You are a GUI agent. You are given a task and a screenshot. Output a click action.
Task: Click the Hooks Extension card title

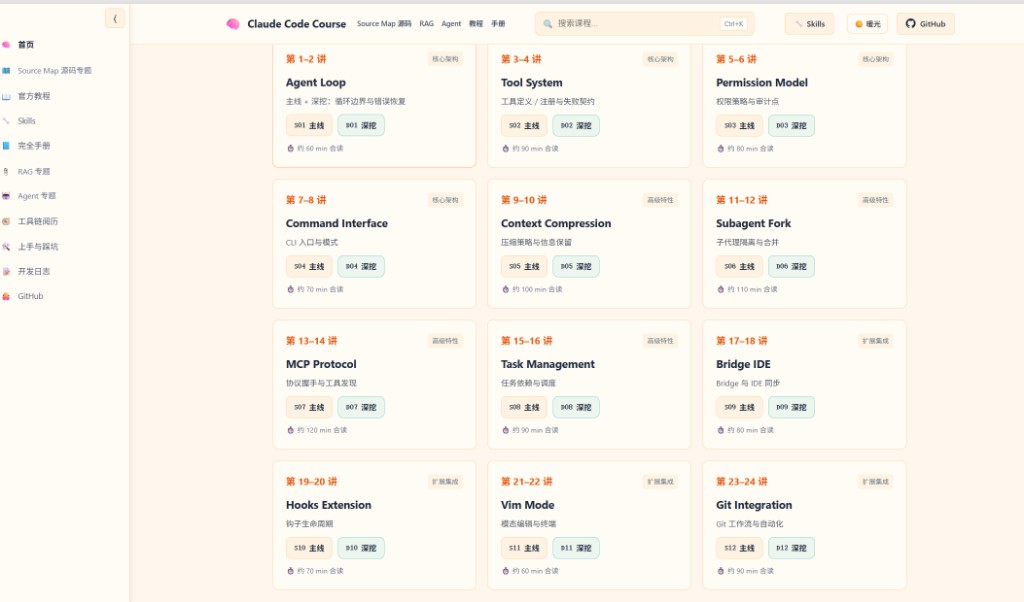328,505
